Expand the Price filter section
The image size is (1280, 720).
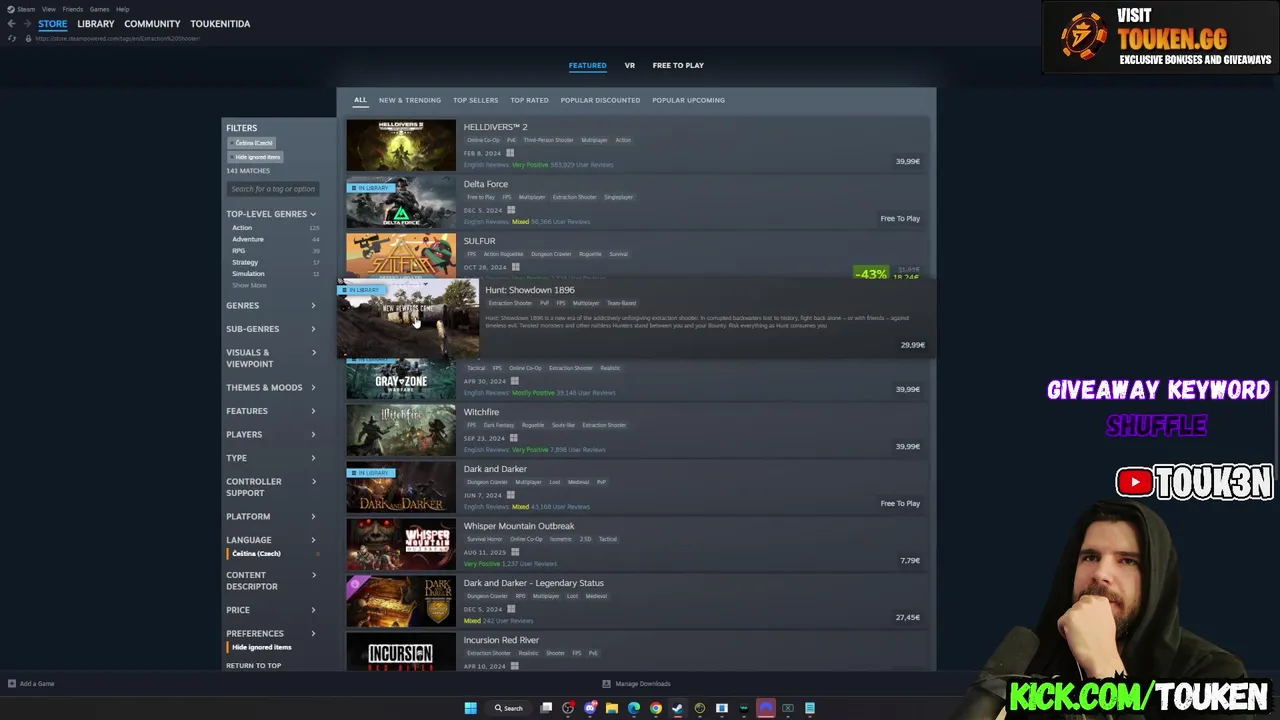(x=271, y=610)
